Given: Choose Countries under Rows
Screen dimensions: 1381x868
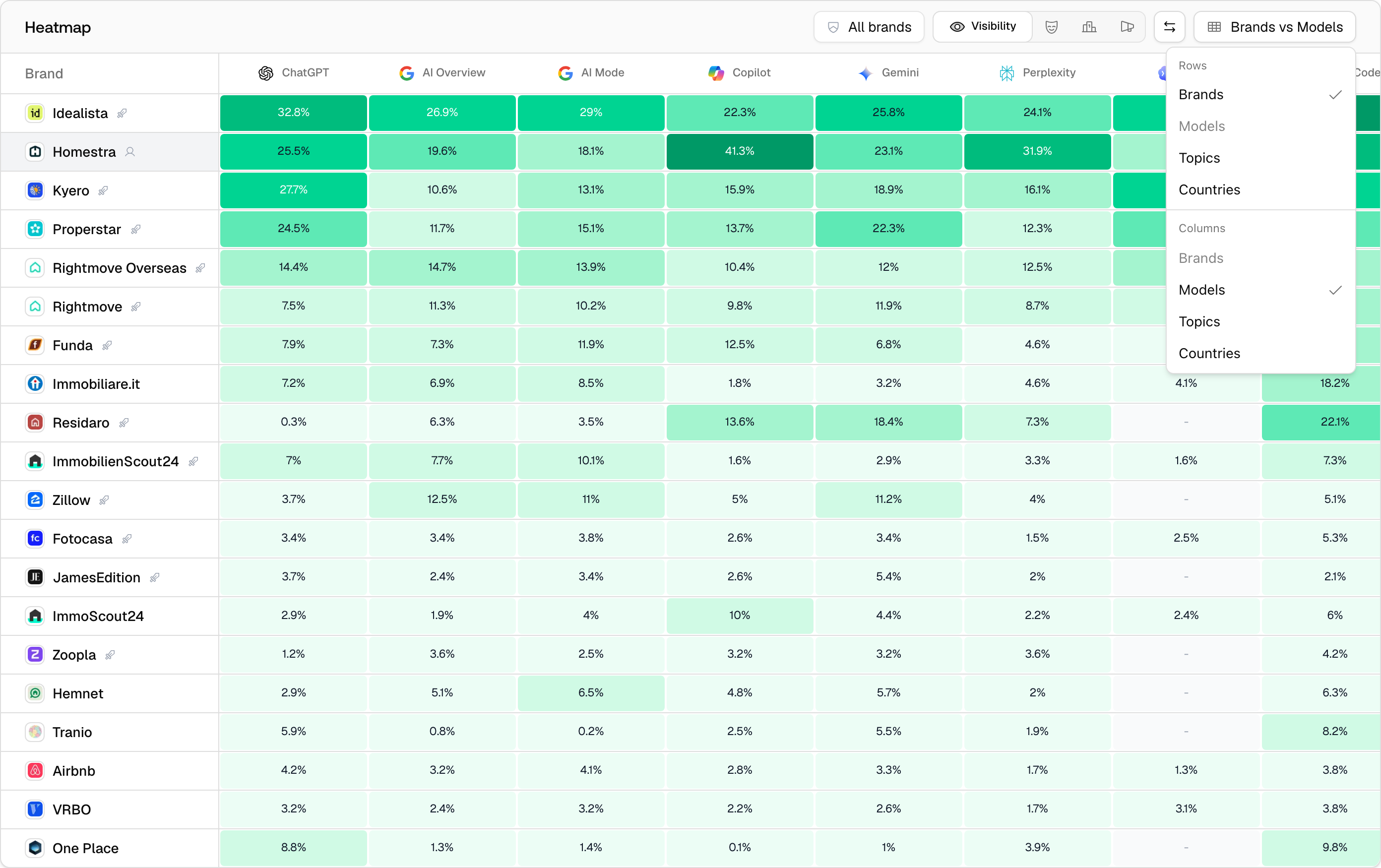Looking at the screenshot, I should [x=1260, y=190].
